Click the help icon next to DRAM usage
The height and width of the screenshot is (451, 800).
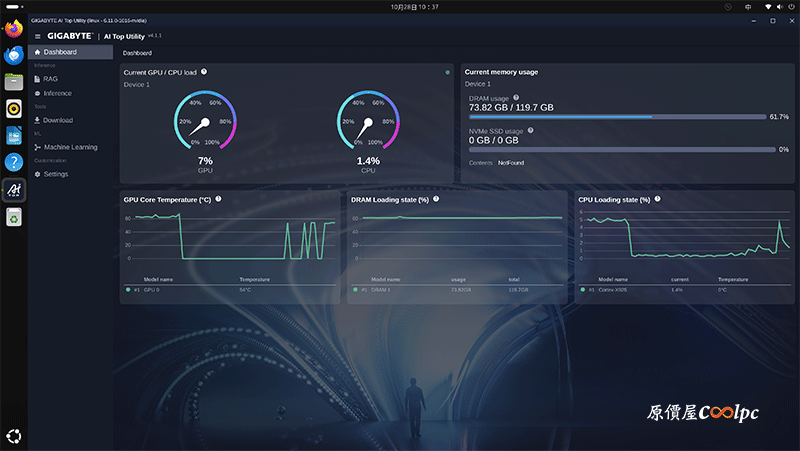tap(516, 98)
